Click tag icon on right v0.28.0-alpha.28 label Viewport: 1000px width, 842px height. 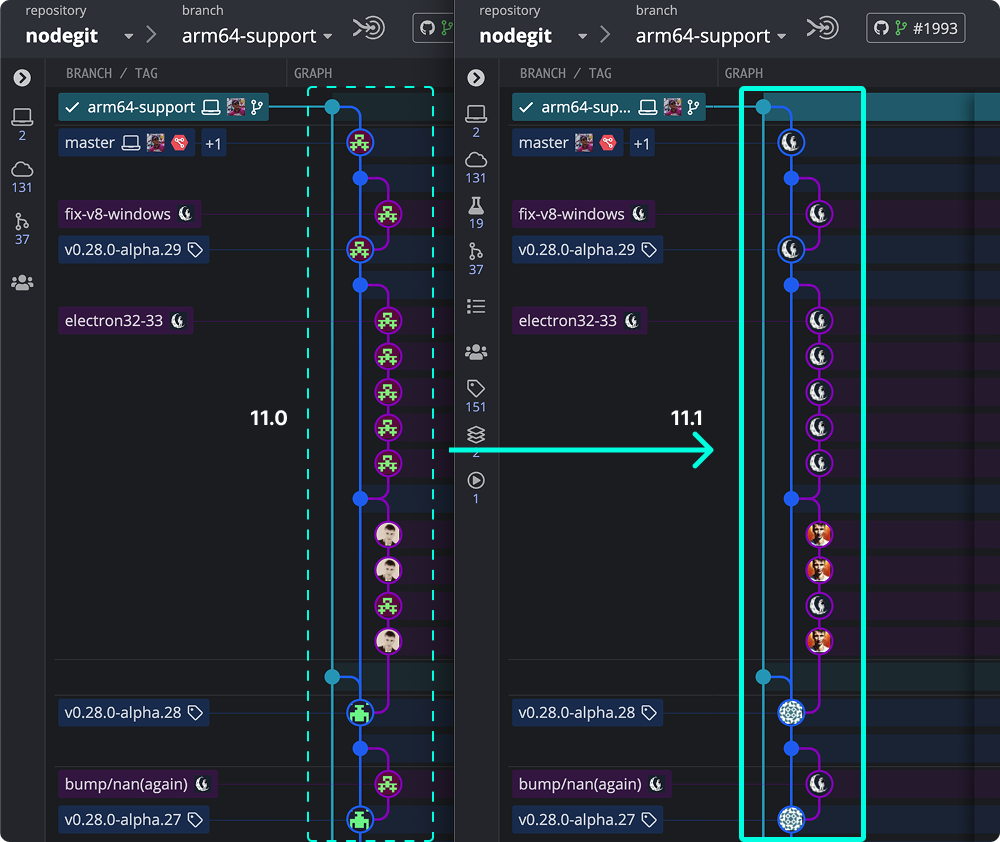pyautogui.click(x=649, y=713)
